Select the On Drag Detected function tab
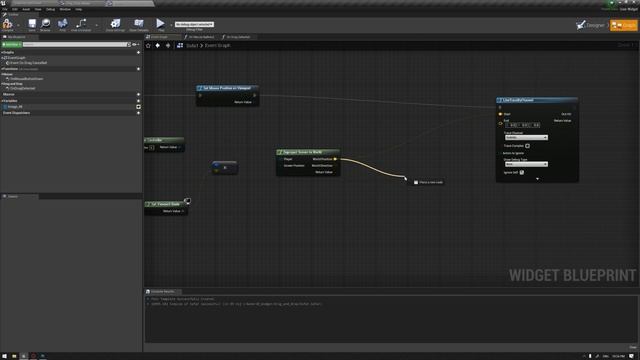 coord(238,37)
